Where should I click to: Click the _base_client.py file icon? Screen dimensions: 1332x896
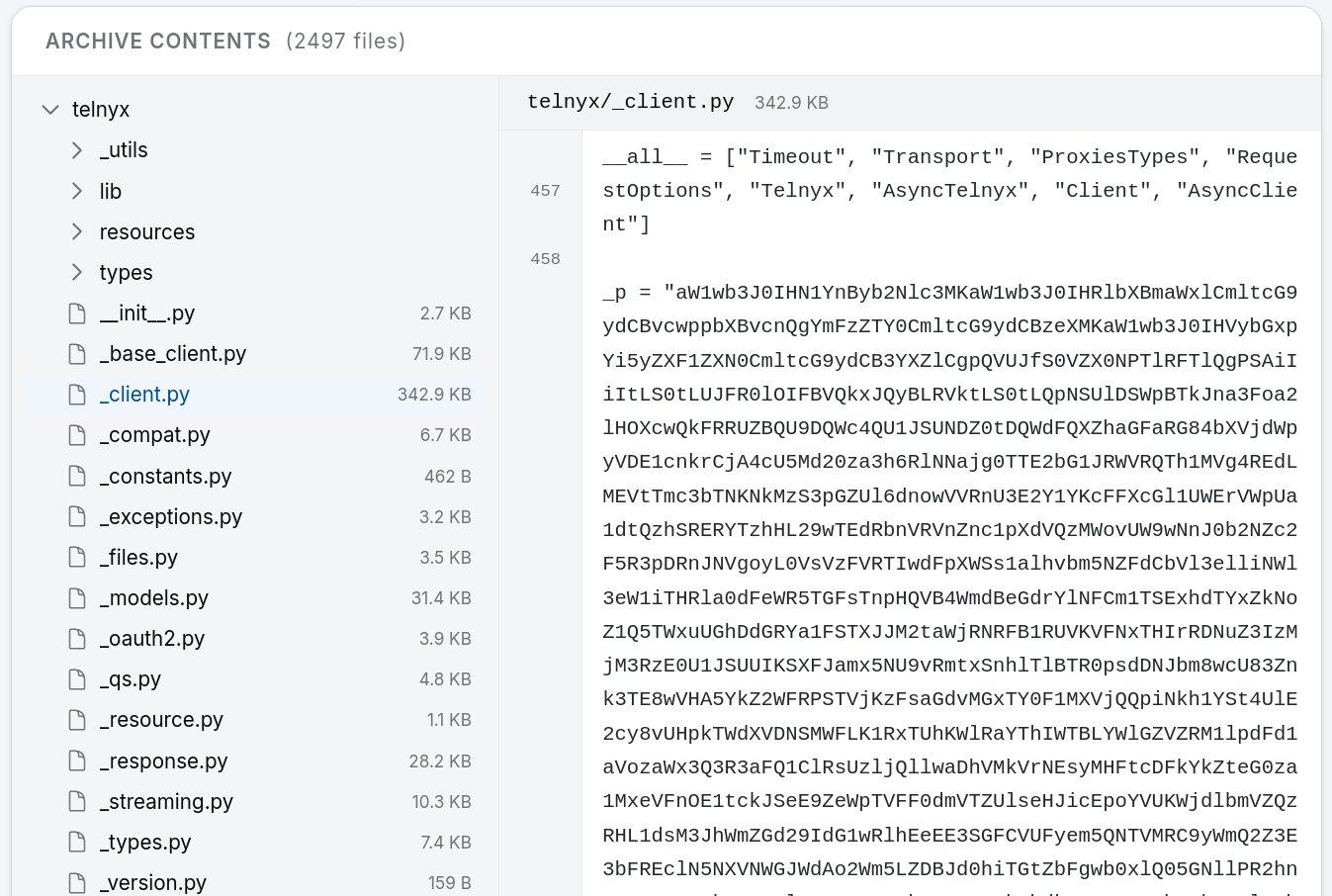[x=77, y=354]
